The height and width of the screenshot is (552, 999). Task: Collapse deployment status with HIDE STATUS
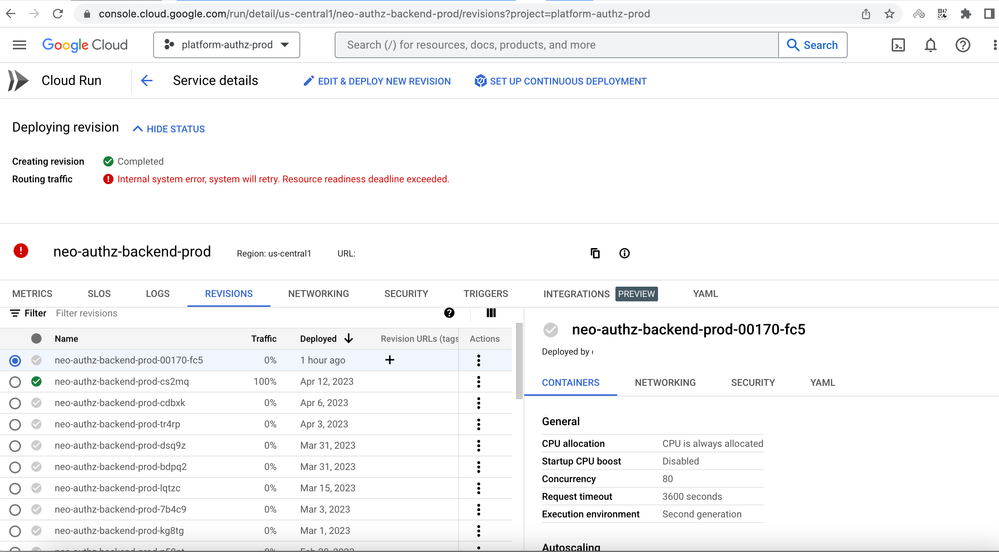169,129
